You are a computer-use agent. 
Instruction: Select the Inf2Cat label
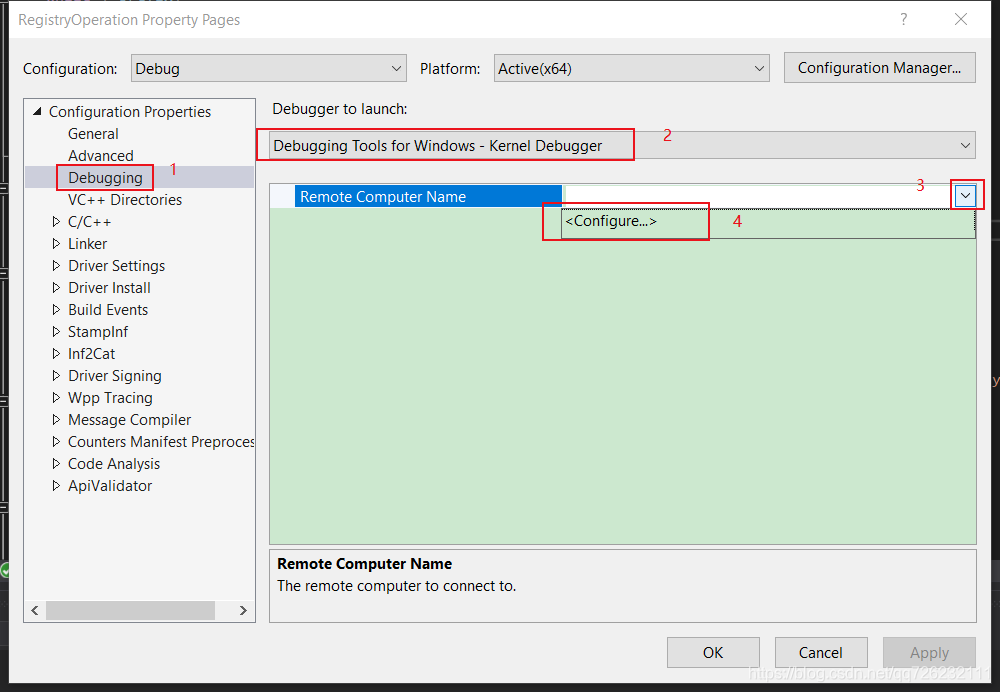click(91, 354)
